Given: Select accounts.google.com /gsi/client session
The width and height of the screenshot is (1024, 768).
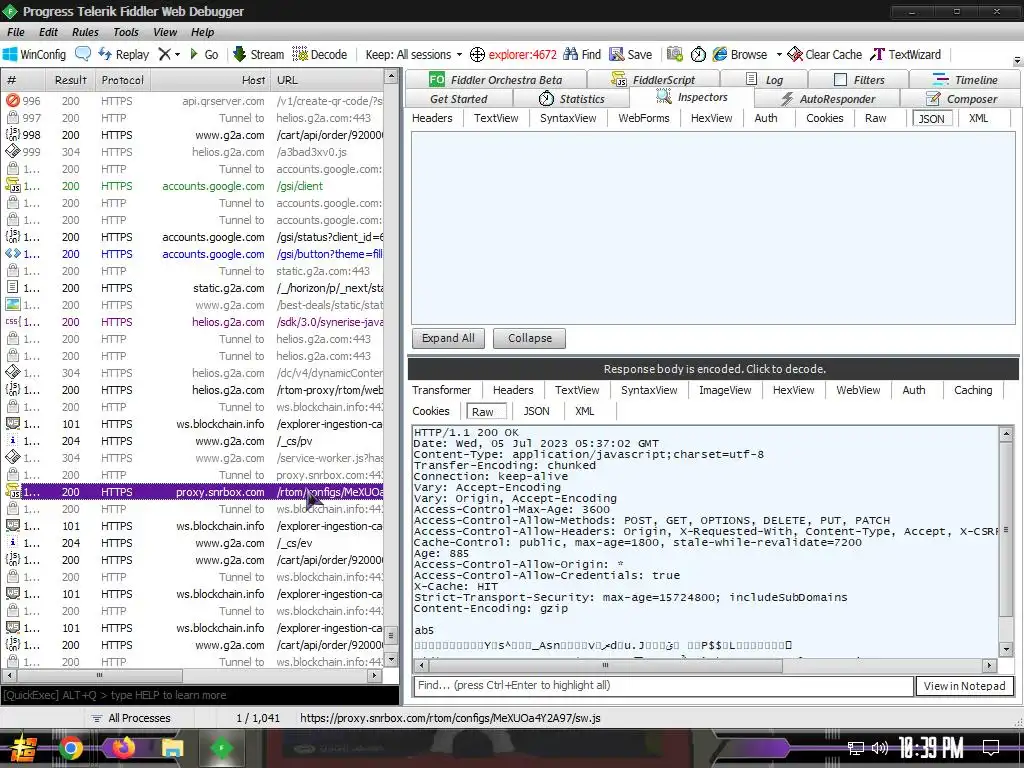Looking at the screenshot, I should coord(193,186).
